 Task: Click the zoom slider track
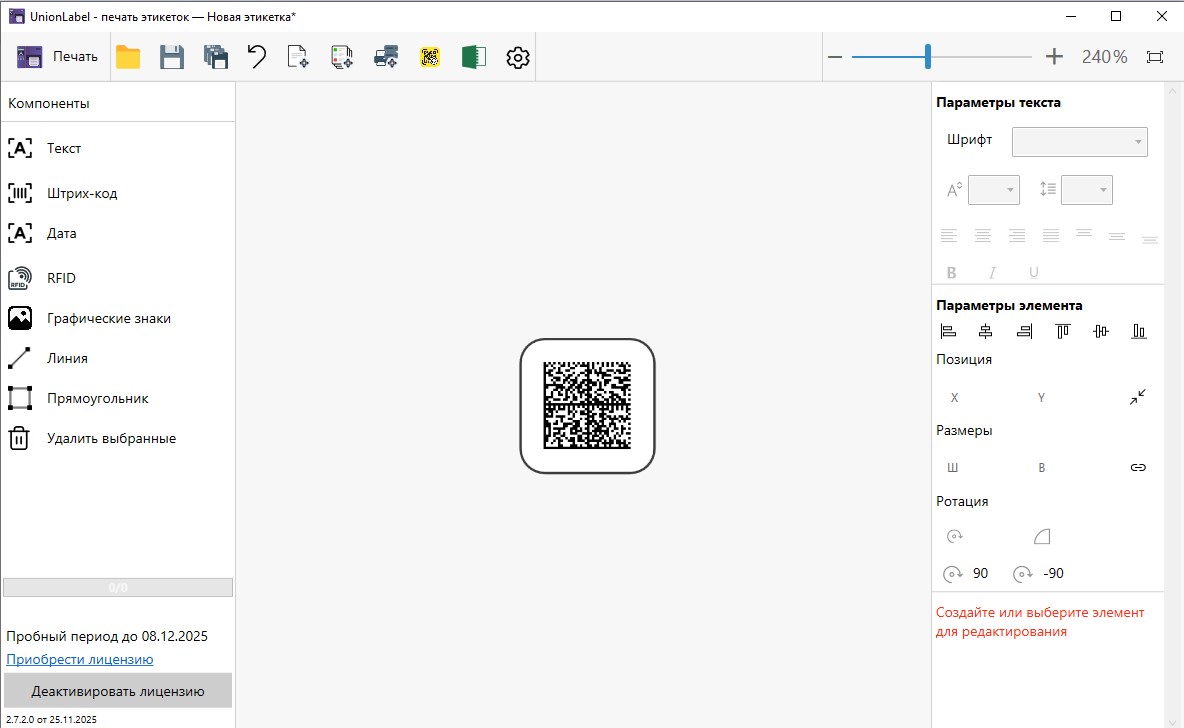click(x=980, y=57)
